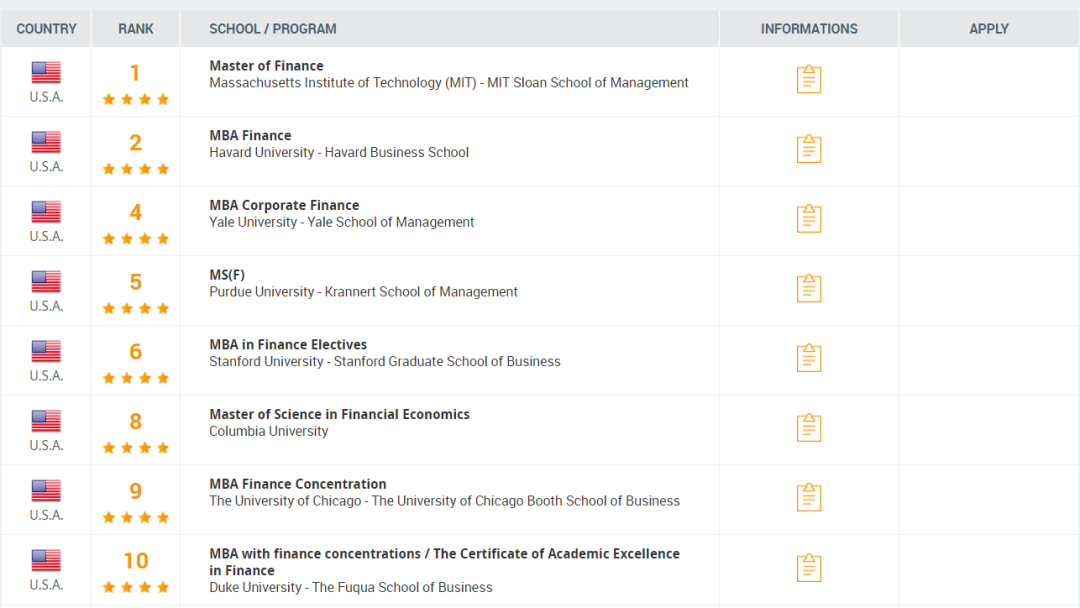Click the flag in the Duke University row
The width and height of the screenshot is (1080, 608).
(x=46, y=560)
